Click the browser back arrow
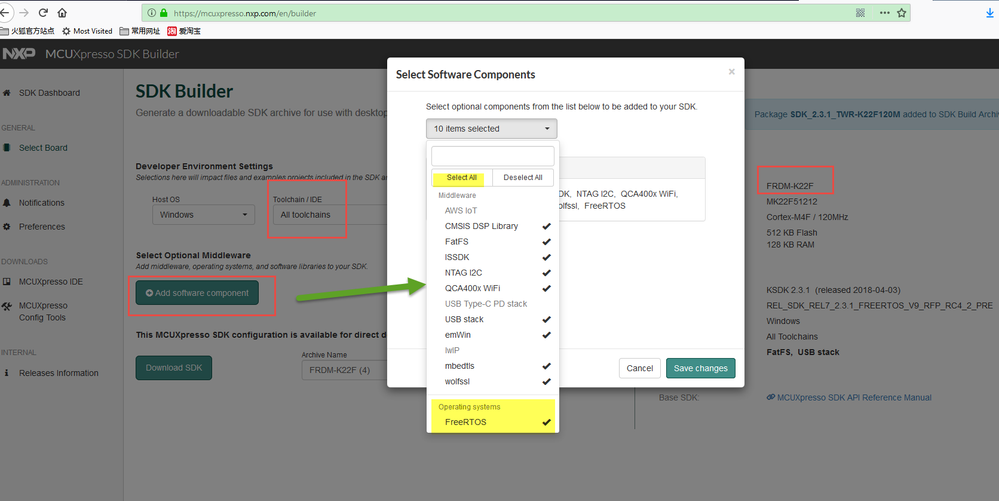Image resolution: width=999 pixels, height=501 pixels. pos(4,13)
